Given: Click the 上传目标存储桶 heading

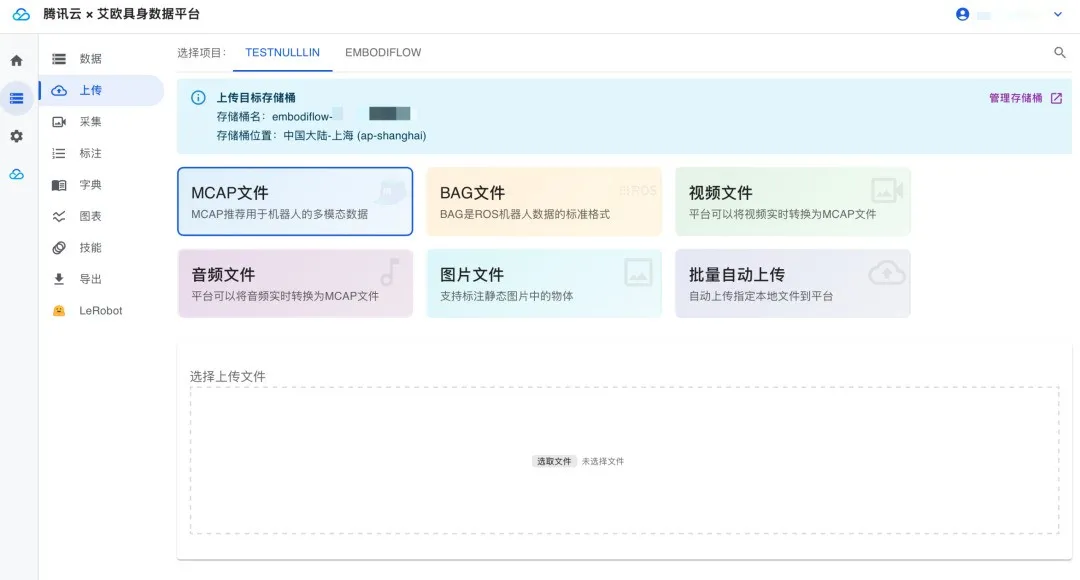Looking at the screenshot, I should [x=256, y=98].
